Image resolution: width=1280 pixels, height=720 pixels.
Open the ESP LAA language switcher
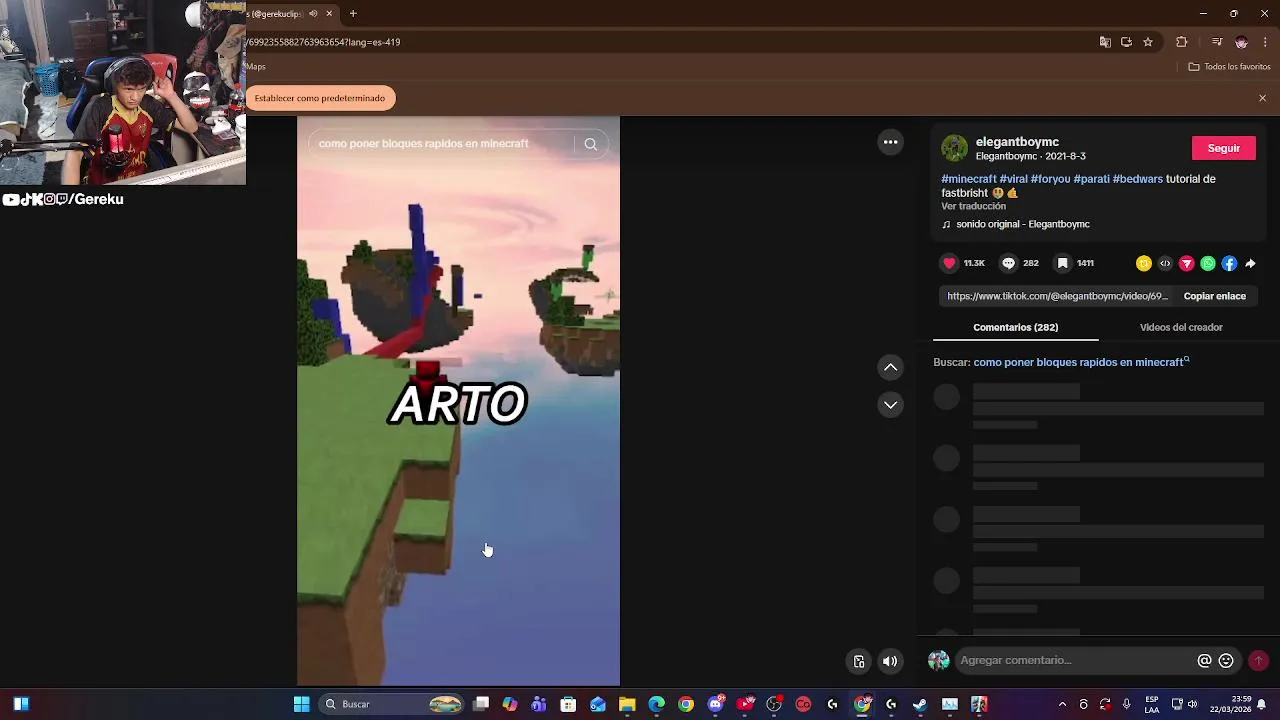(x=1152, y=704)
